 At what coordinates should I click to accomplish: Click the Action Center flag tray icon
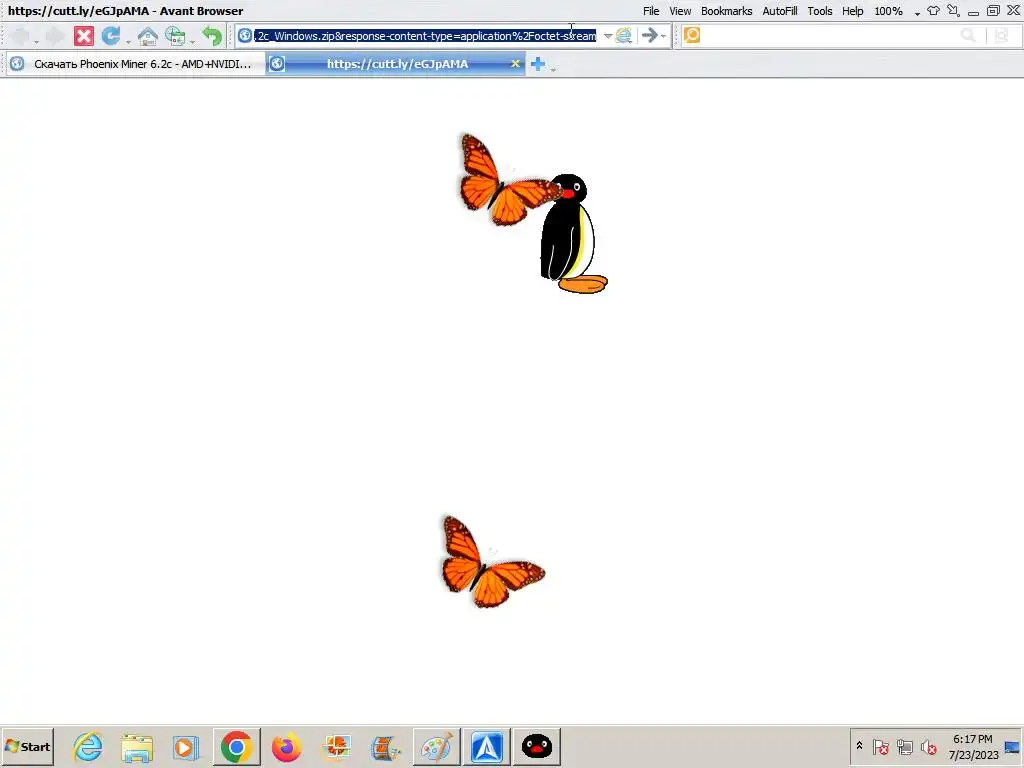pos(880,746)
